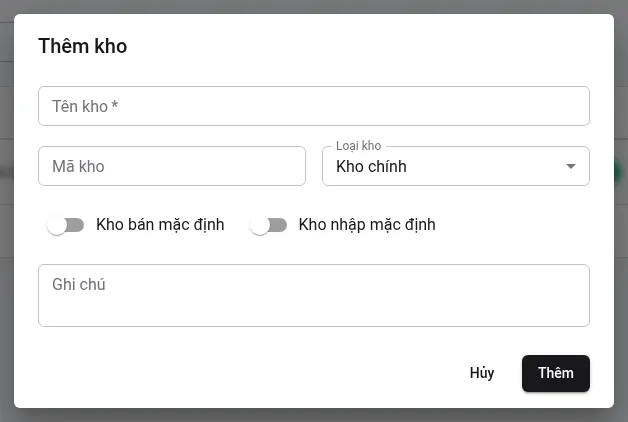The image size is (628, 422).
Task: Open the Loại kho dropdown
Action: (x=456, y=166)
